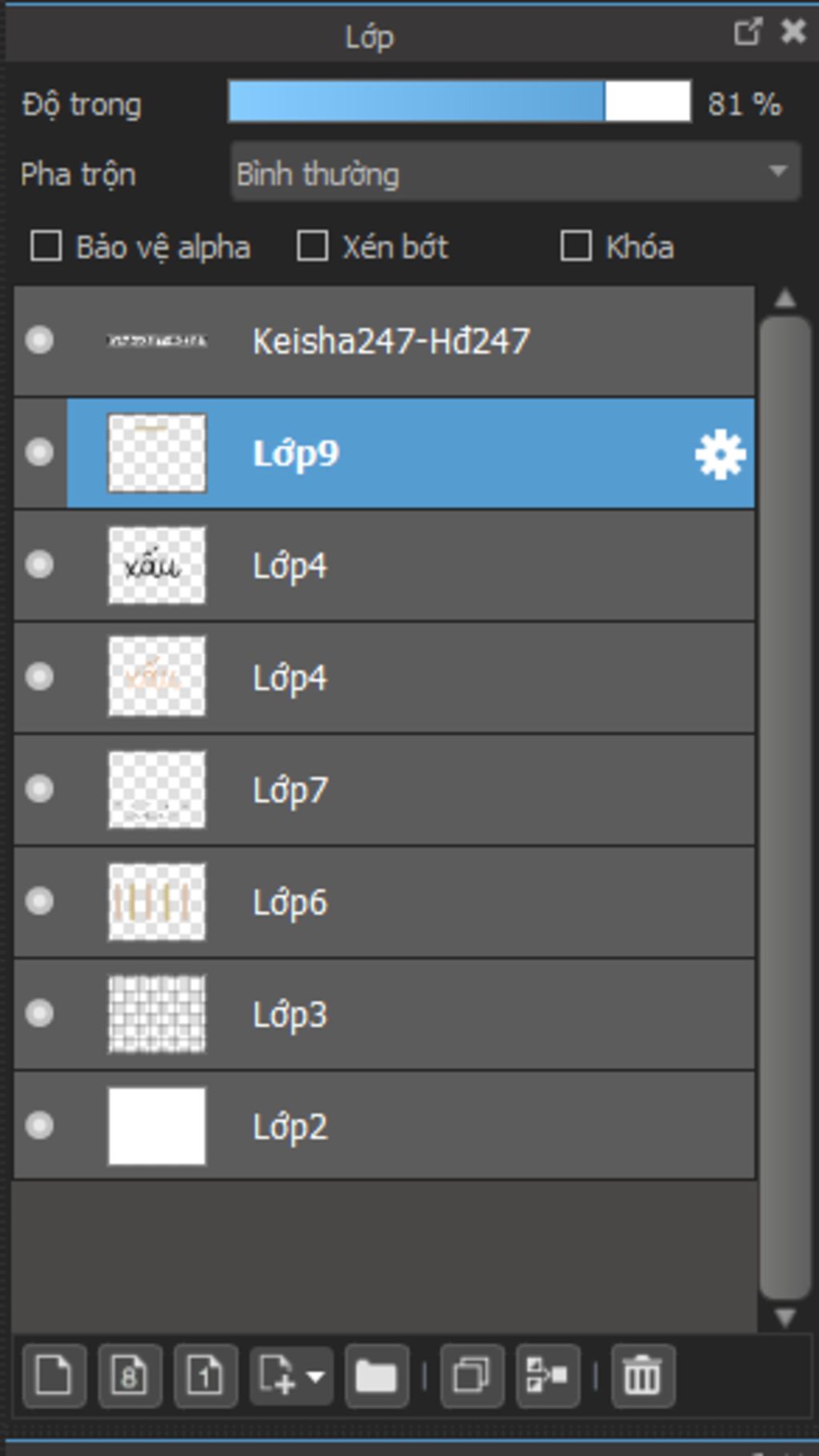This screenshot has height=1456, width=819.
Task: Merge layer down icon
Action: (548, 1376)
